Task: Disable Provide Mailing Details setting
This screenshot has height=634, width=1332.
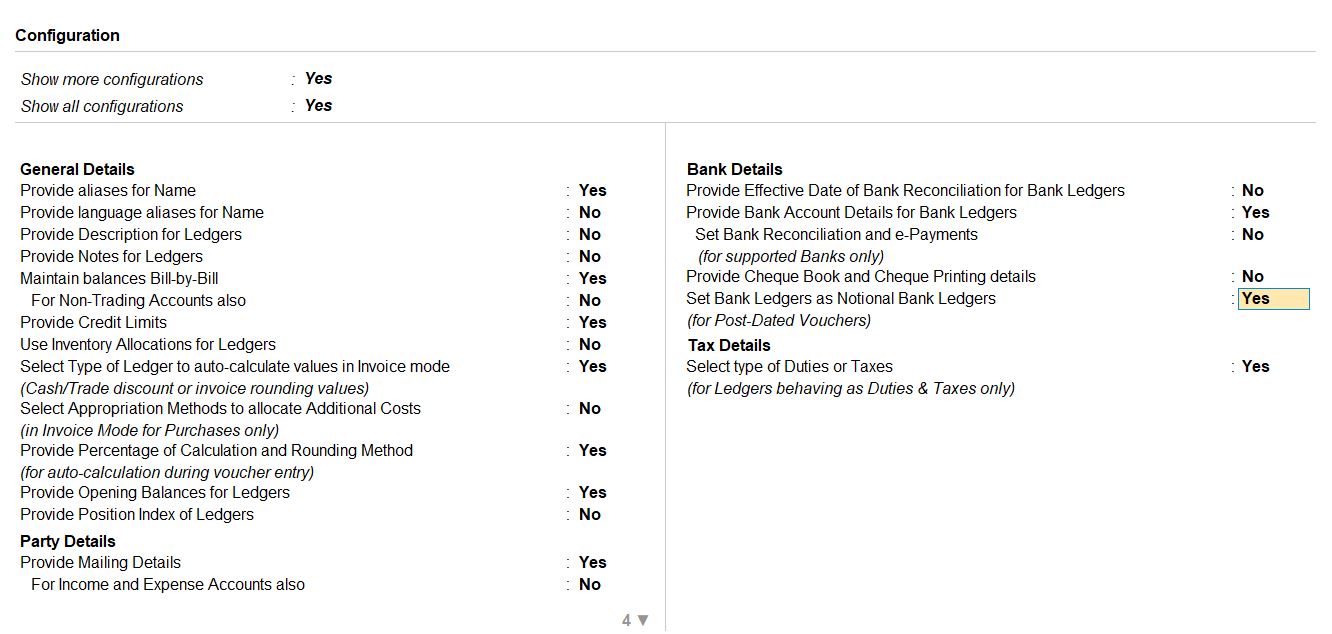Action: click(592, 562)
